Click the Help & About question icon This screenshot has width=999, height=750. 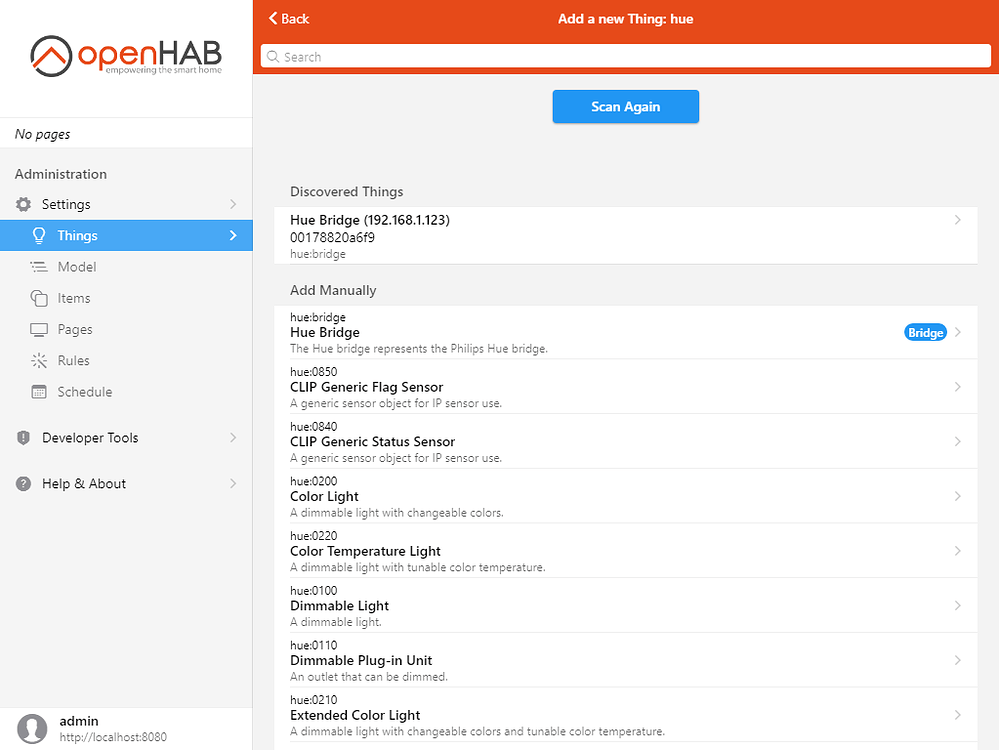point(22,483)
